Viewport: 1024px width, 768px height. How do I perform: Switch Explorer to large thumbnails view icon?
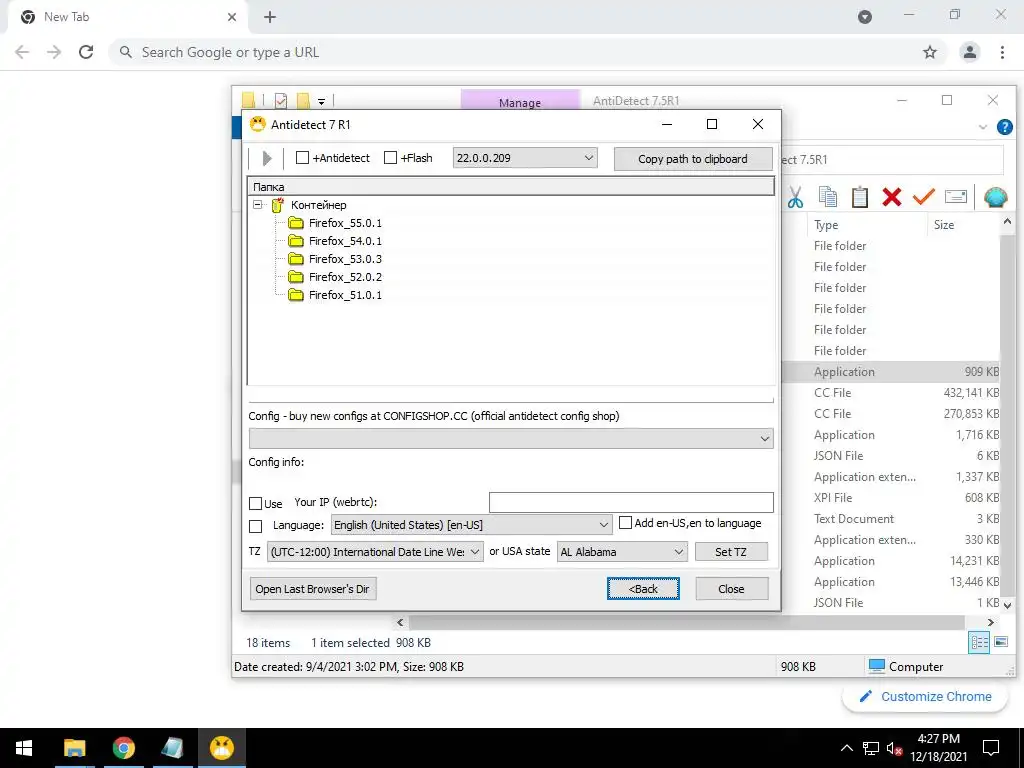point(1000,642)
